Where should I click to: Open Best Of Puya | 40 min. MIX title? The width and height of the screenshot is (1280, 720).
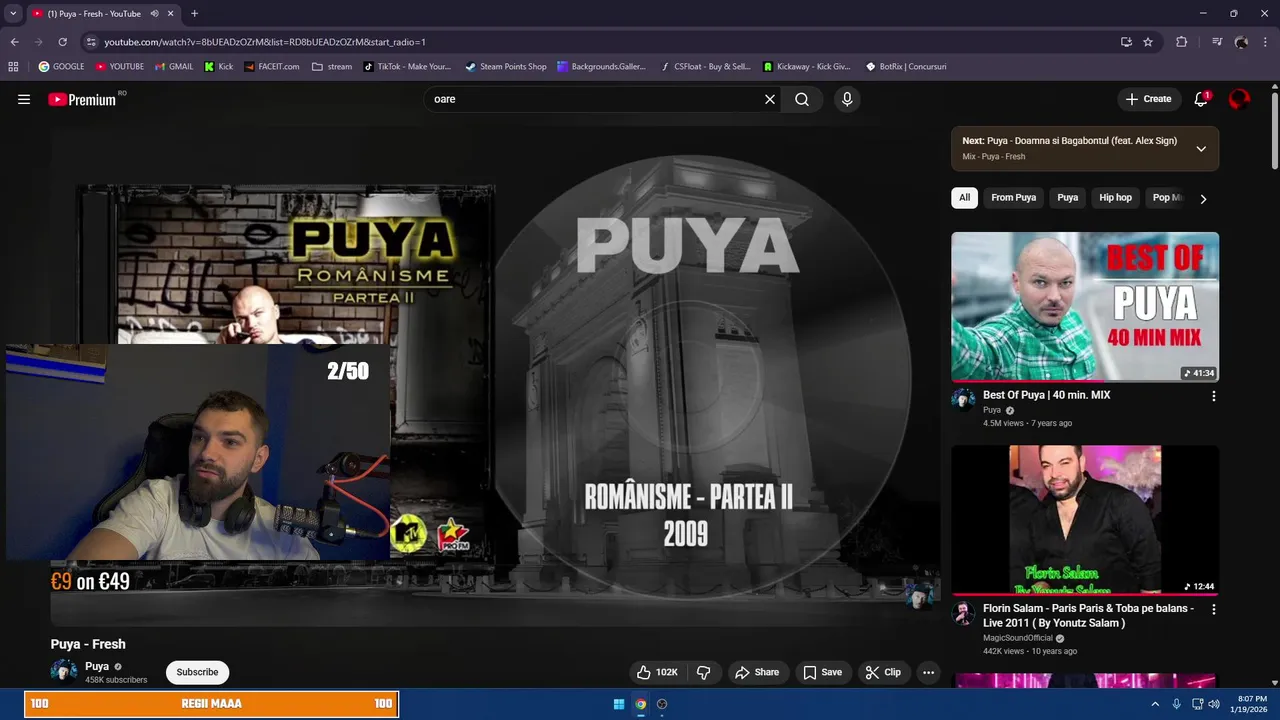coord(1046,395)
